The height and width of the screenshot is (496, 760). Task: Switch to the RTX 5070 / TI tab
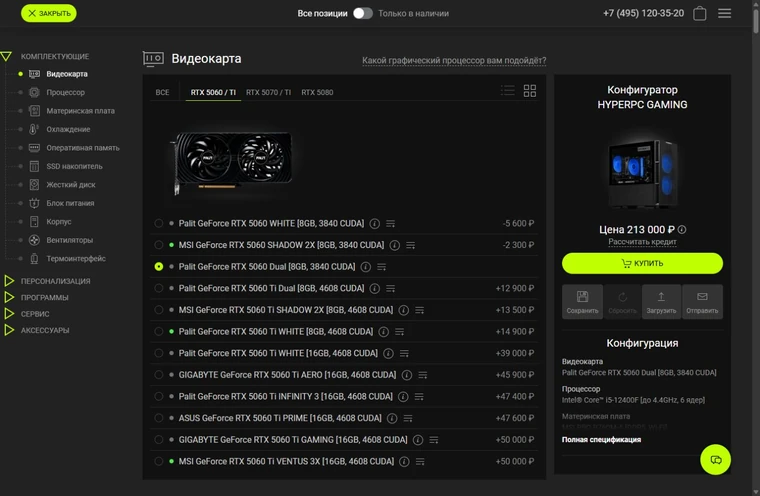pos(269,92)
